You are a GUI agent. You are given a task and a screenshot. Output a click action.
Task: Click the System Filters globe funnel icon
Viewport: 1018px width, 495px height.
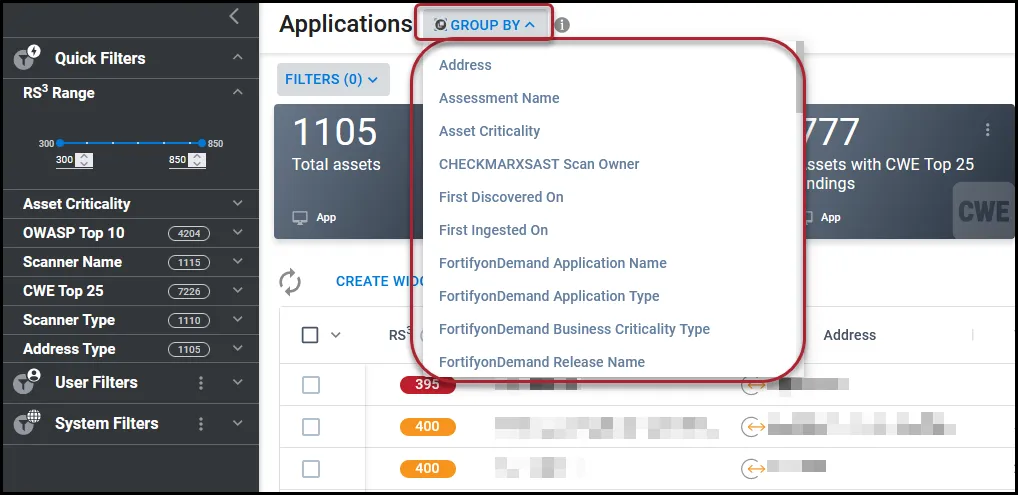(x=27, y=423)
